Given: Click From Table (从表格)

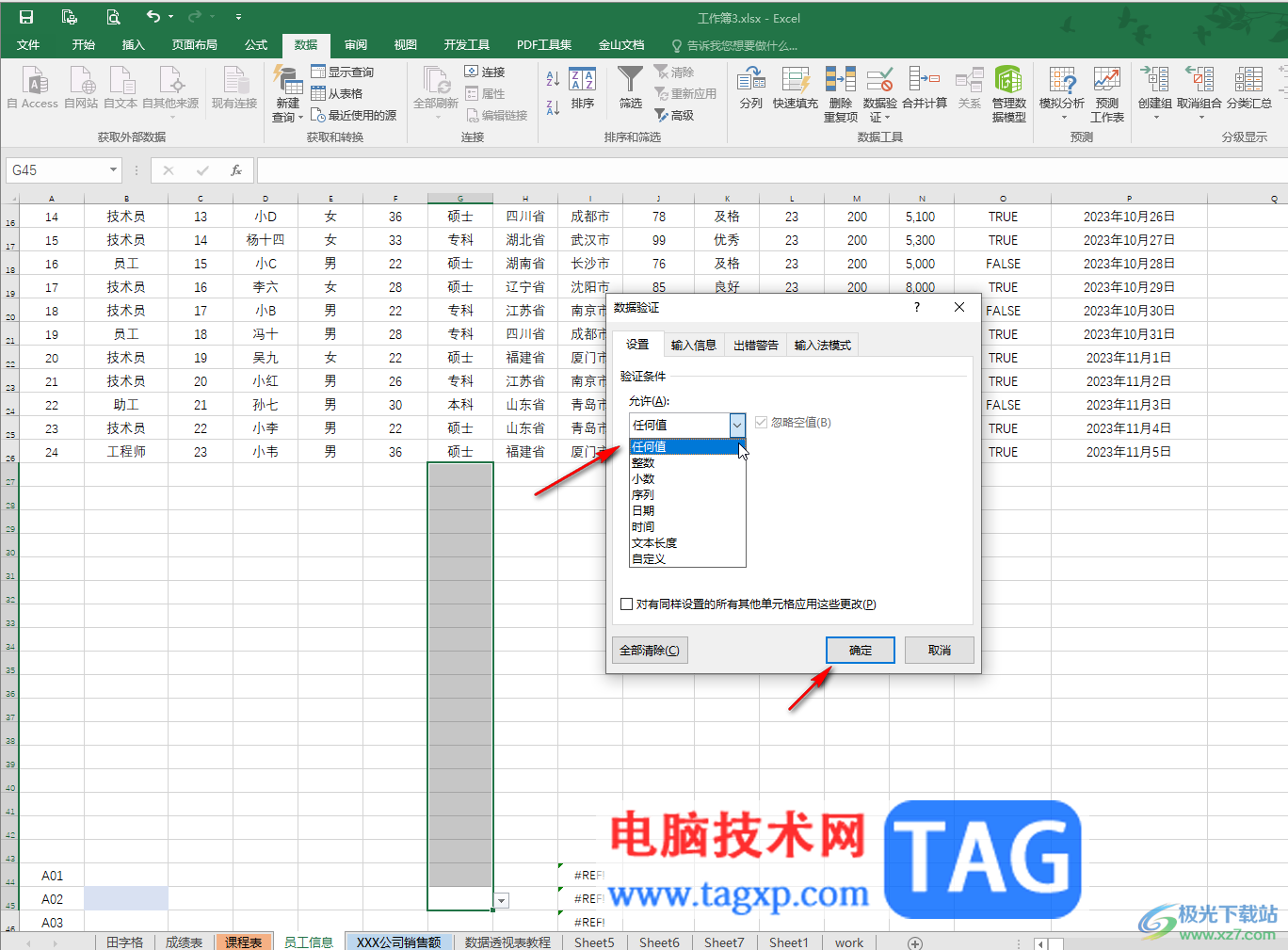Looking at the screenshot, I should coord(337,93).
